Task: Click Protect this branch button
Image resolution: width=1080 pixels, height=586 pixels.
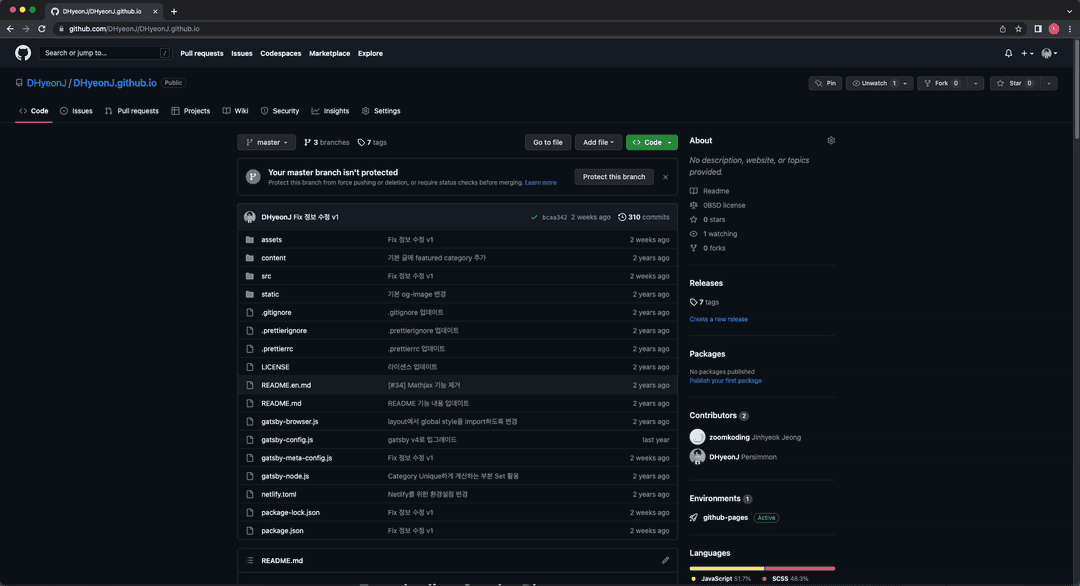Action: (x=614, y=177)
